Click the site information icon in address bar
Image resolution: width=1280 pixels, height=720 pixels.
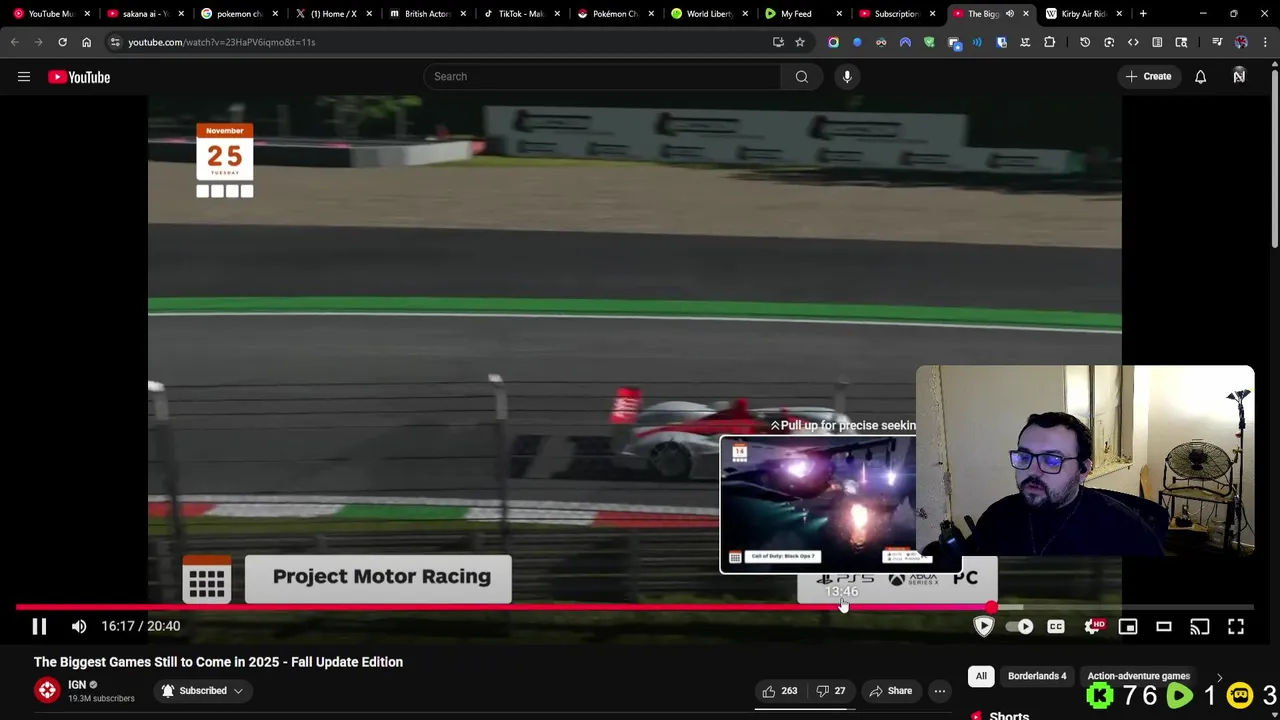(x=115, y=42)
